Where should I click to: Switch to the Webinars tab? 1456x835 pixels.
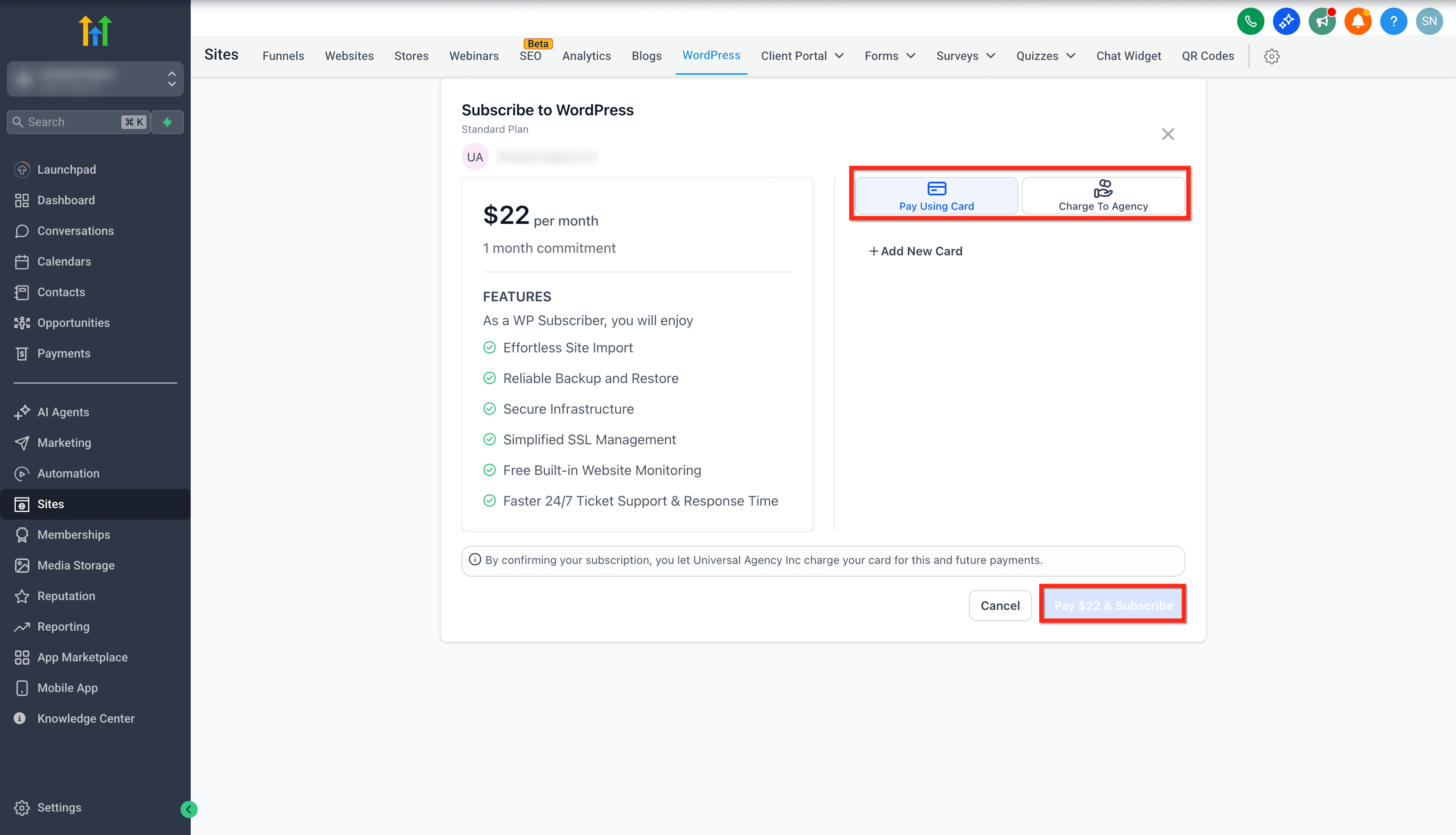click(474, 56)
